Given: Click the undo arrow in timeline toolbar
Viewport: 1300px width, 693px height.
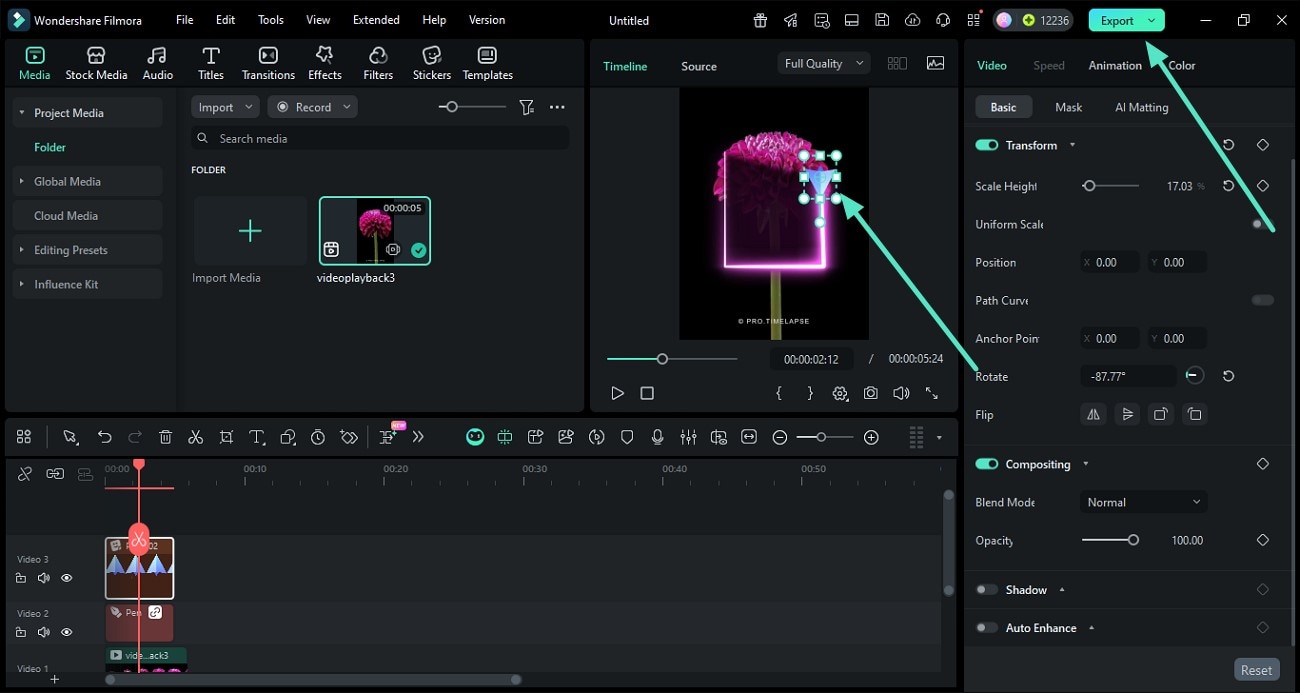Looking at the screenshot, I should tap(105, 437).
